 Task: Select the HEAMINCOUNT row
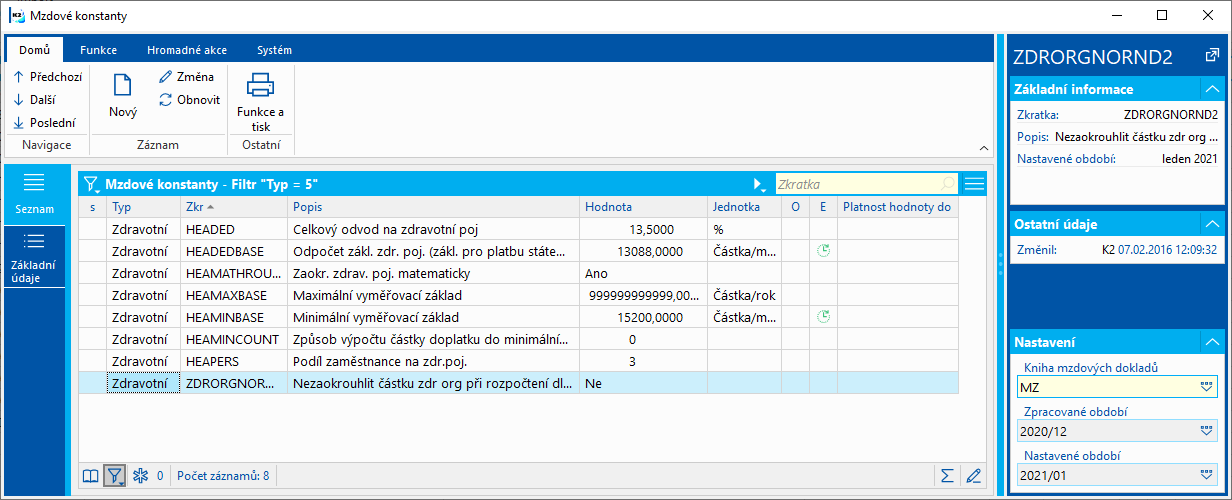(x=518, y=339)
